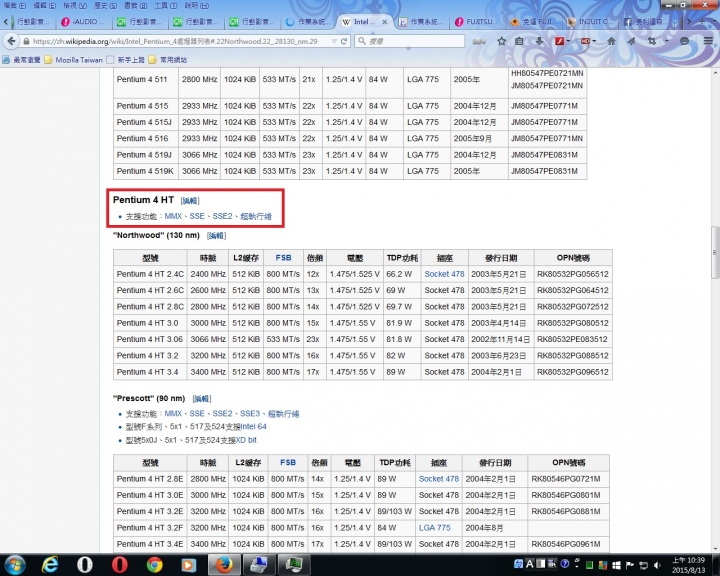The height and width of the screenshot is (576, 720).
Task: Open the 歷史 menu
Action: click(x=105, y=6)
